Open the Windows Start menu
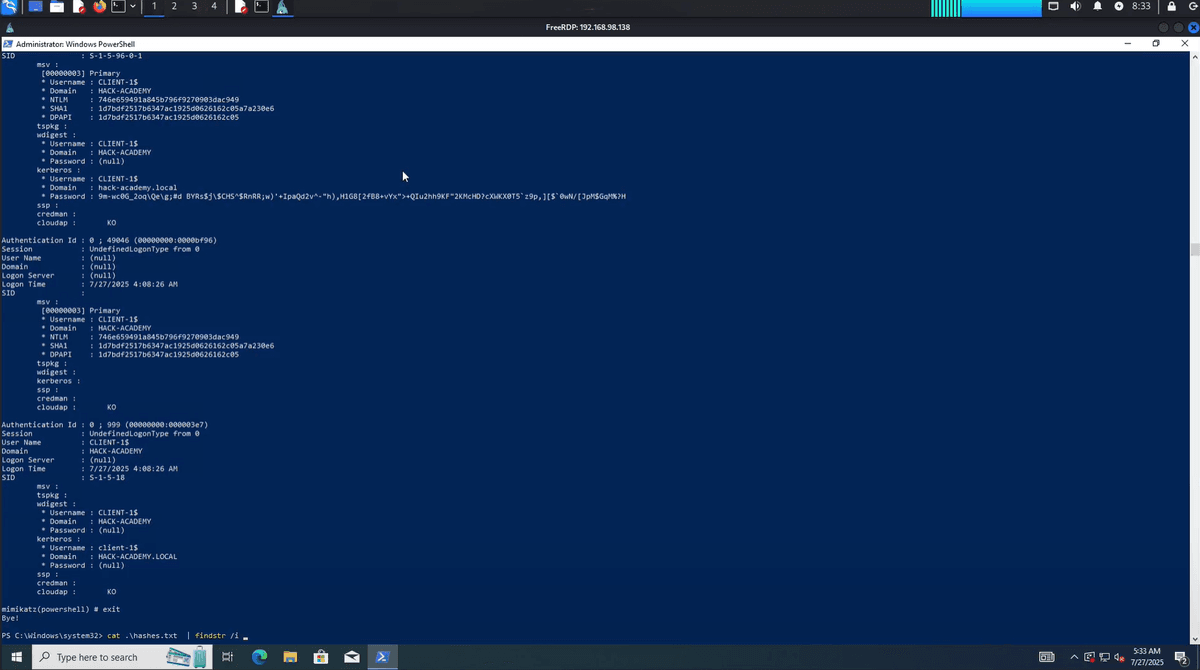 pos(16,657)
